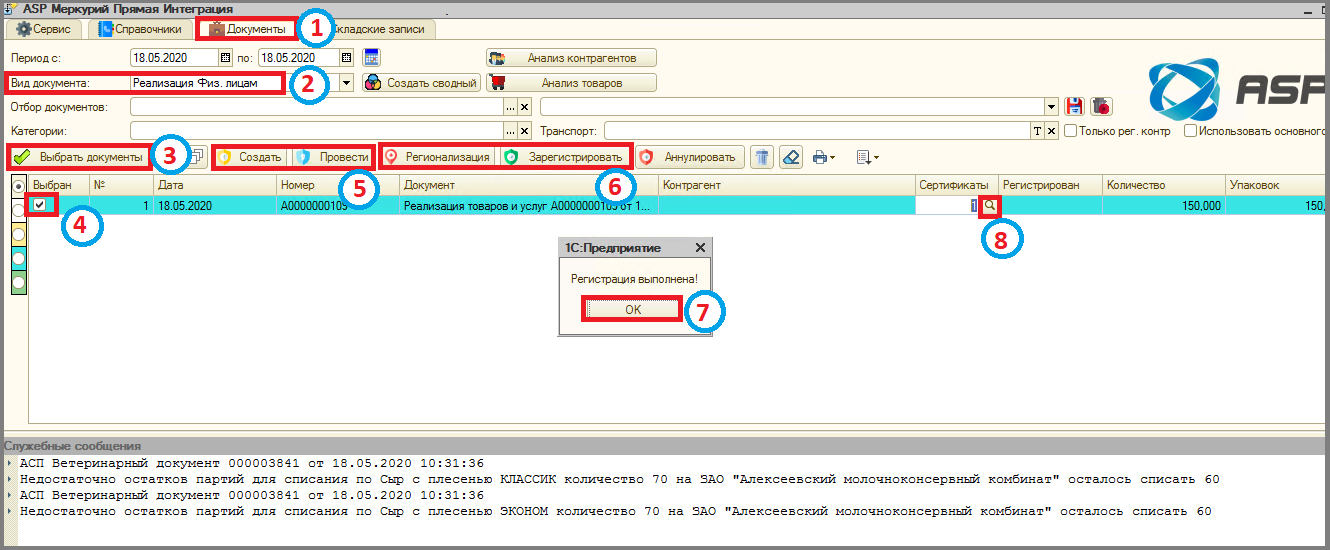Click the 150,000 quantity cell

[x=1163, y=205]
